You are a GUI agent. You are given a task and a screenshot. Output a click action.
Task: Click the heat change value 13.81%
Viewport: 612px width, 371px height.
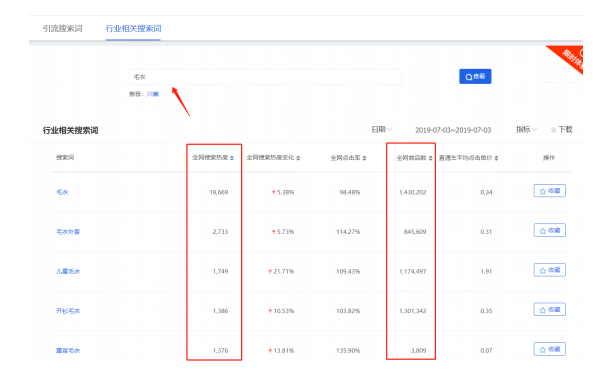[x=284, y=351]
